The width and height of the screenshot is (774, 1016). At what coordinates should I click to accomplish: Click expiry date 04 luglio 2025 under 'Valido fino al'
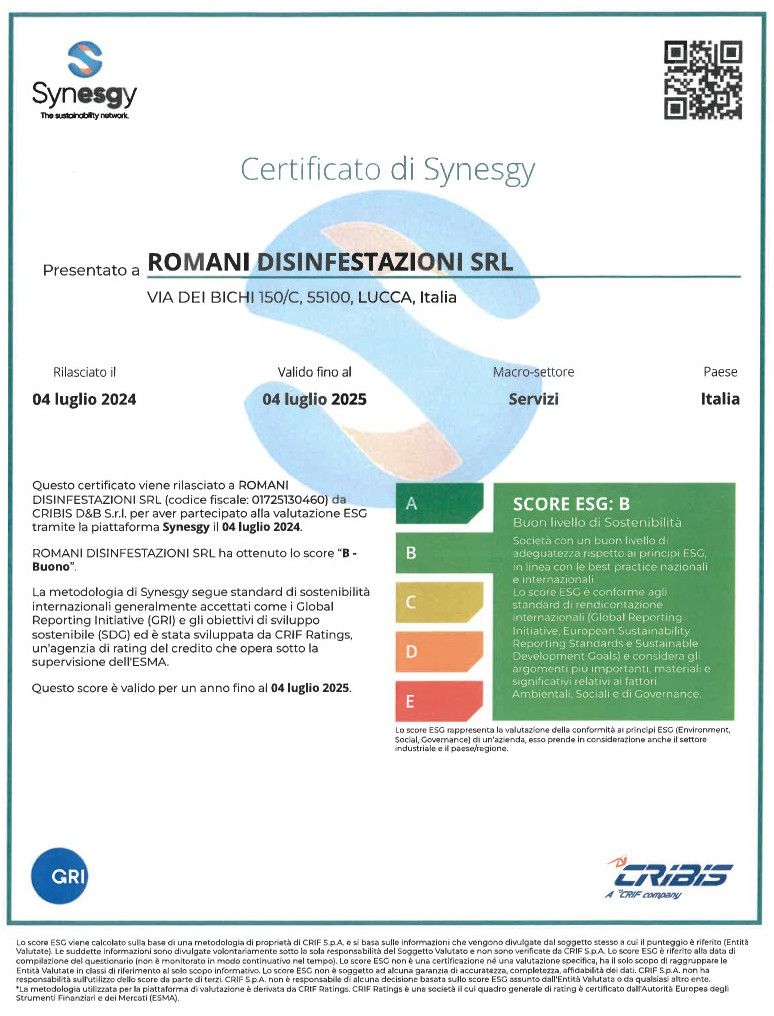coord(314,399)
